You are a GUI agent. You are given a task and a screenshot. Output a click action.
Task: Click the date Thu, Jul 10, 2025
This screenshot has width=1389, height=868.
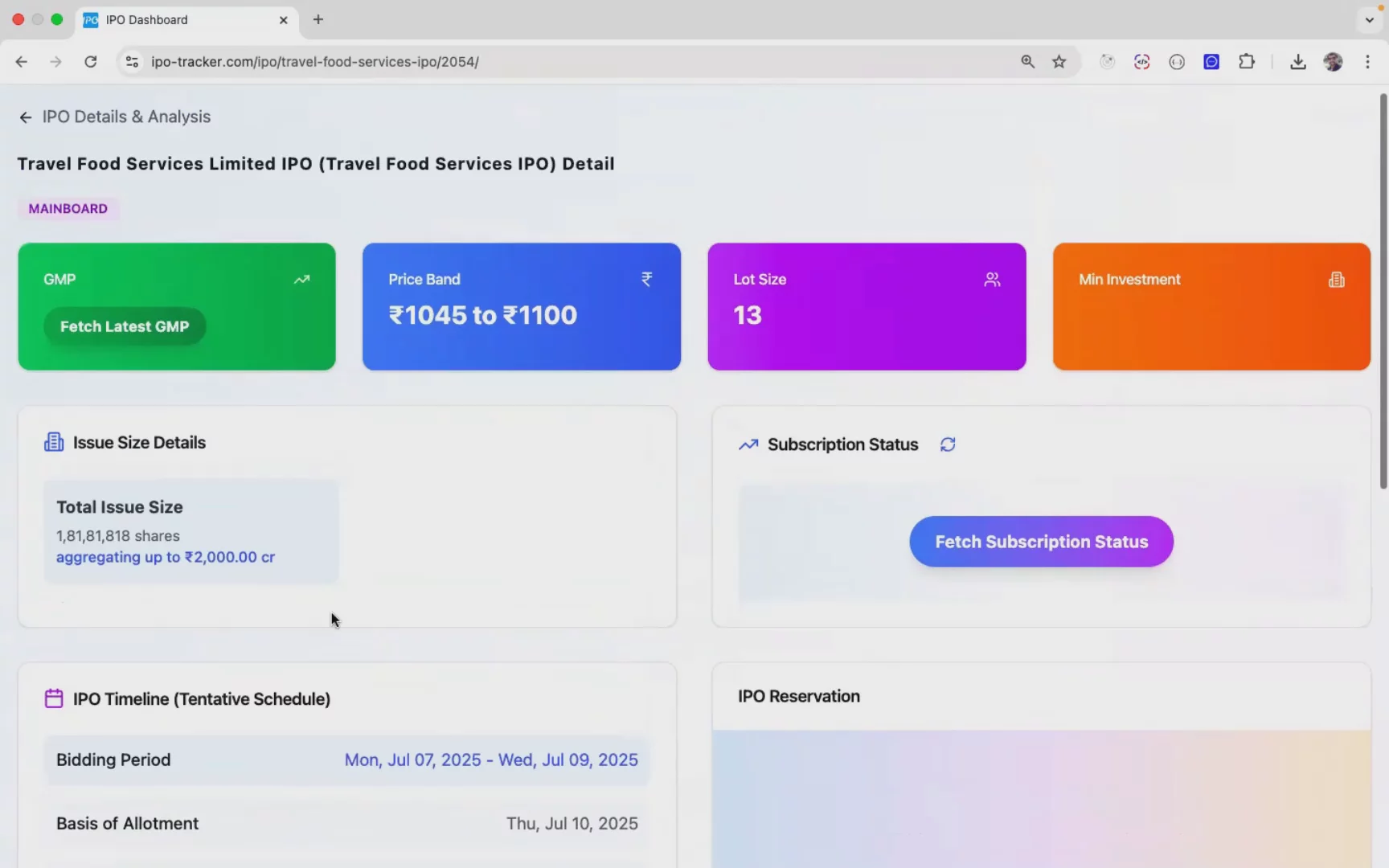click(572, 824)
